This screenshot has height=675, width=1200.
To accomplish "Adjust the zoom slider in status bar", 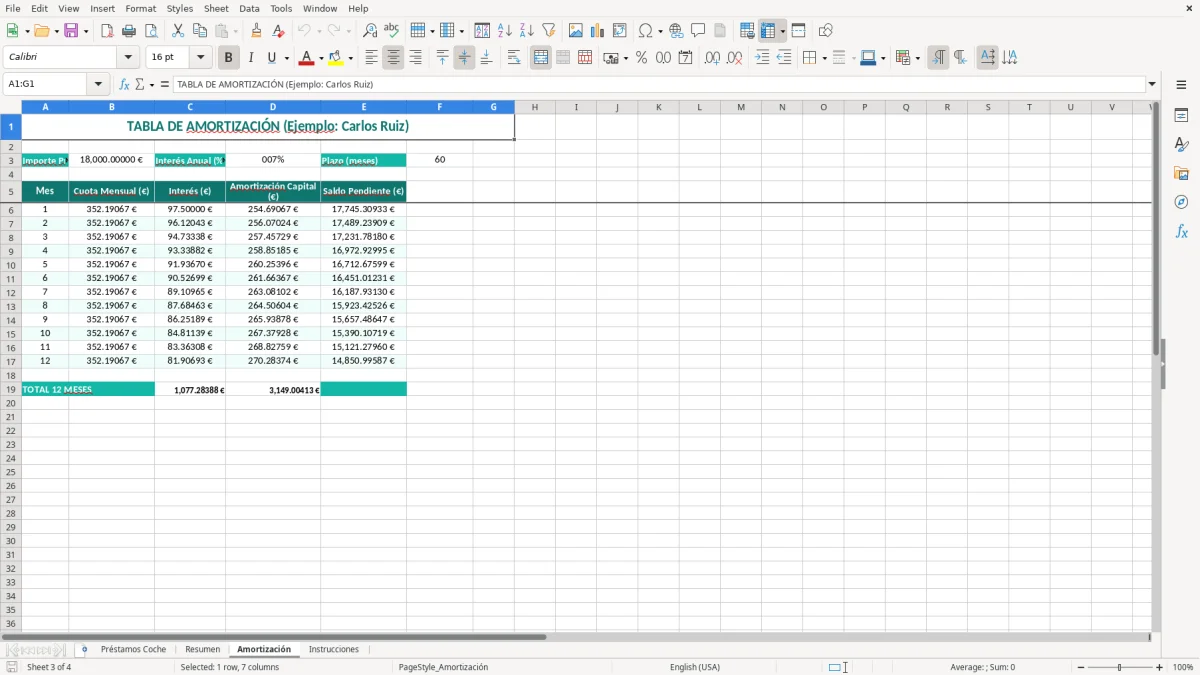I will coord(1119,667).
